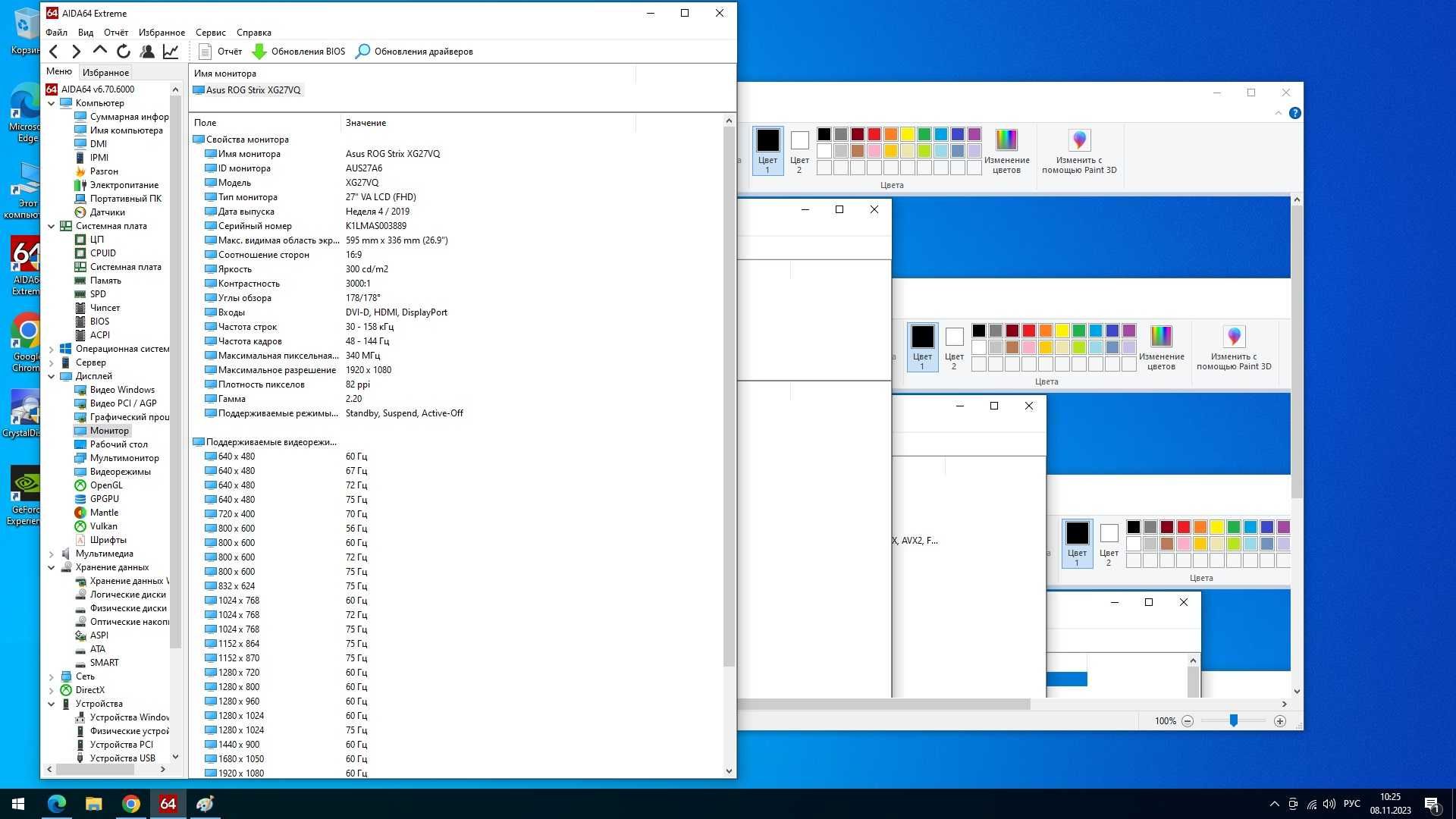The width and height of the screenshot is (1456, 819).
Task: Click Paint 3D edit button in top Paint
Action: click(1079, 150)
